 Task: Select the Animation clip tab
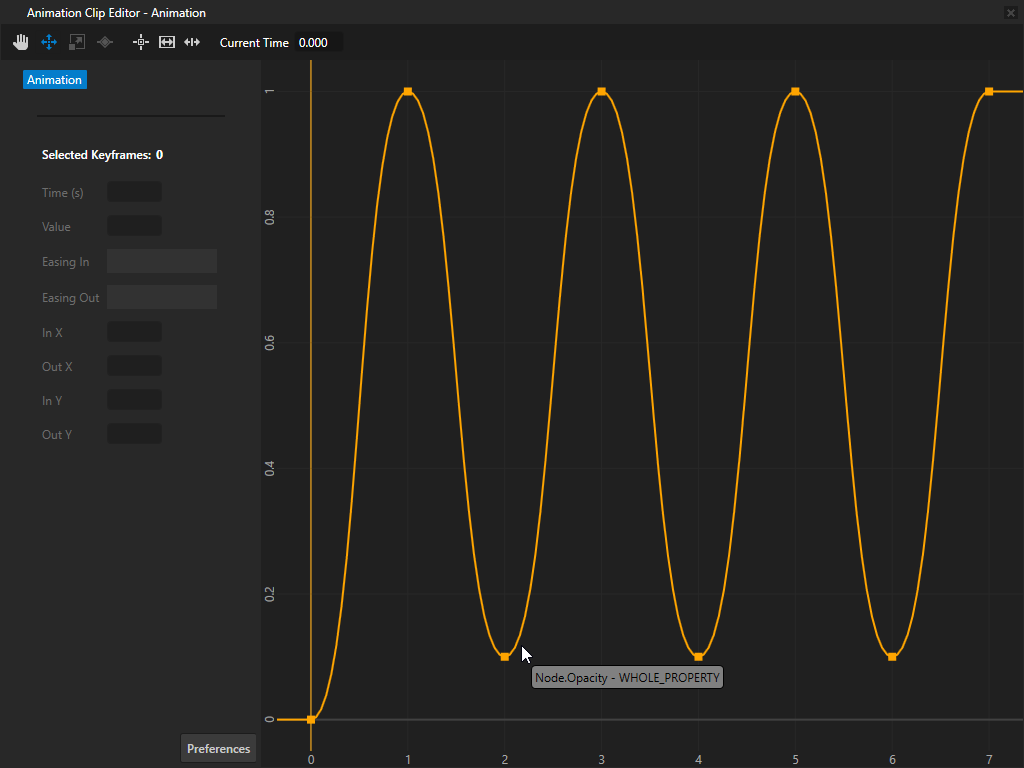click(55, 80)
